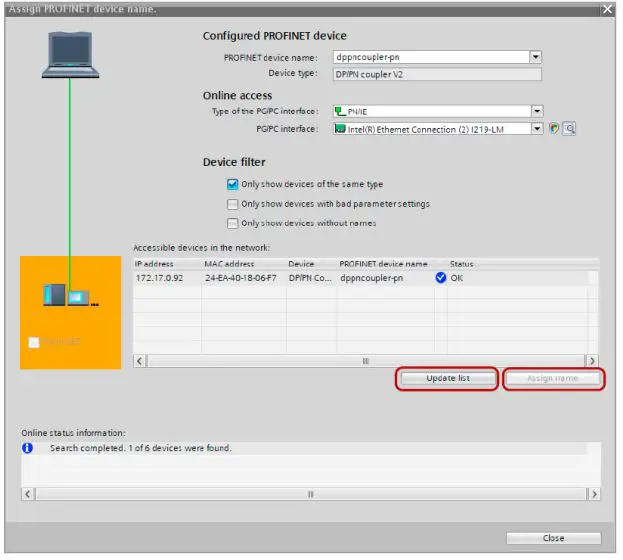Click the Update list button

(448, 378)
